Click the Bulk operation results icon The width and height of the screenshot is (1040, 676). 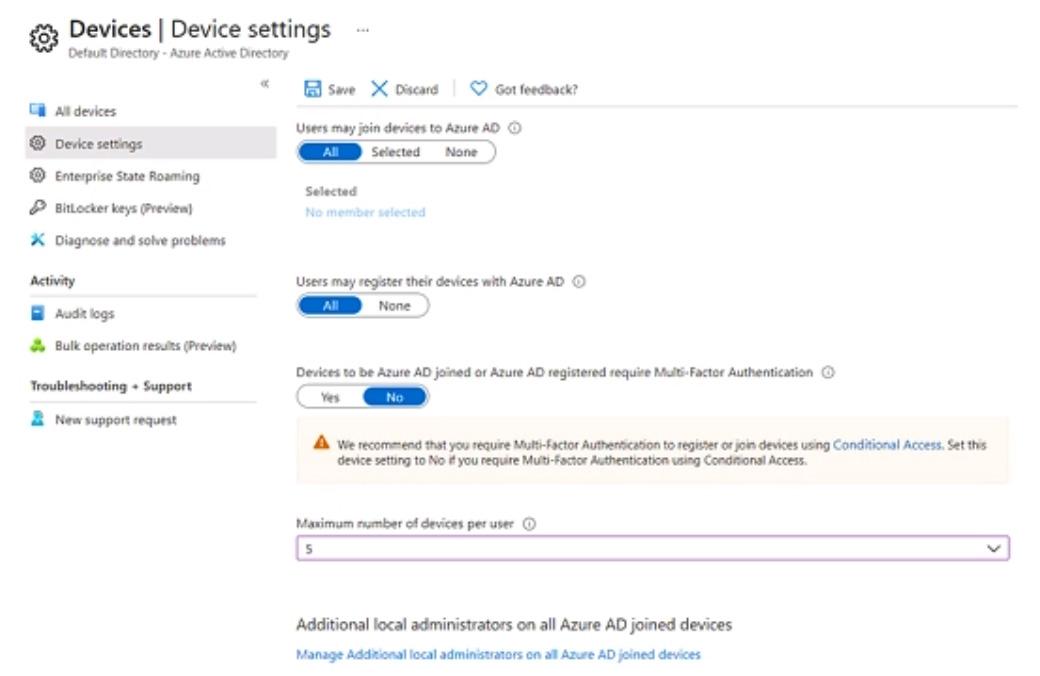pos(38,346)
